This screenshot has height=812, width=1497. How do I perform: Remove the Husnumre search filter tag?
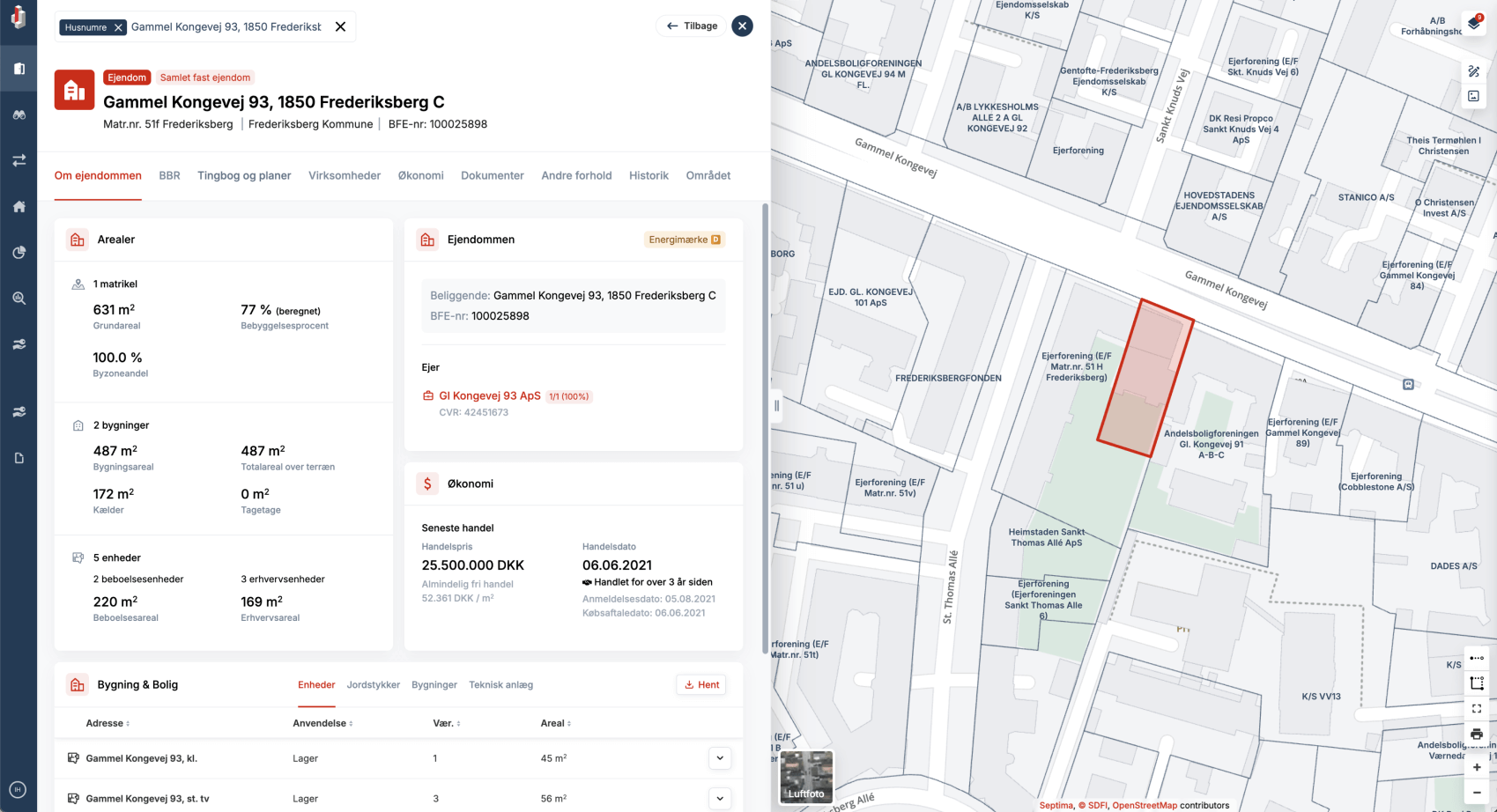[x=118, y=27]
